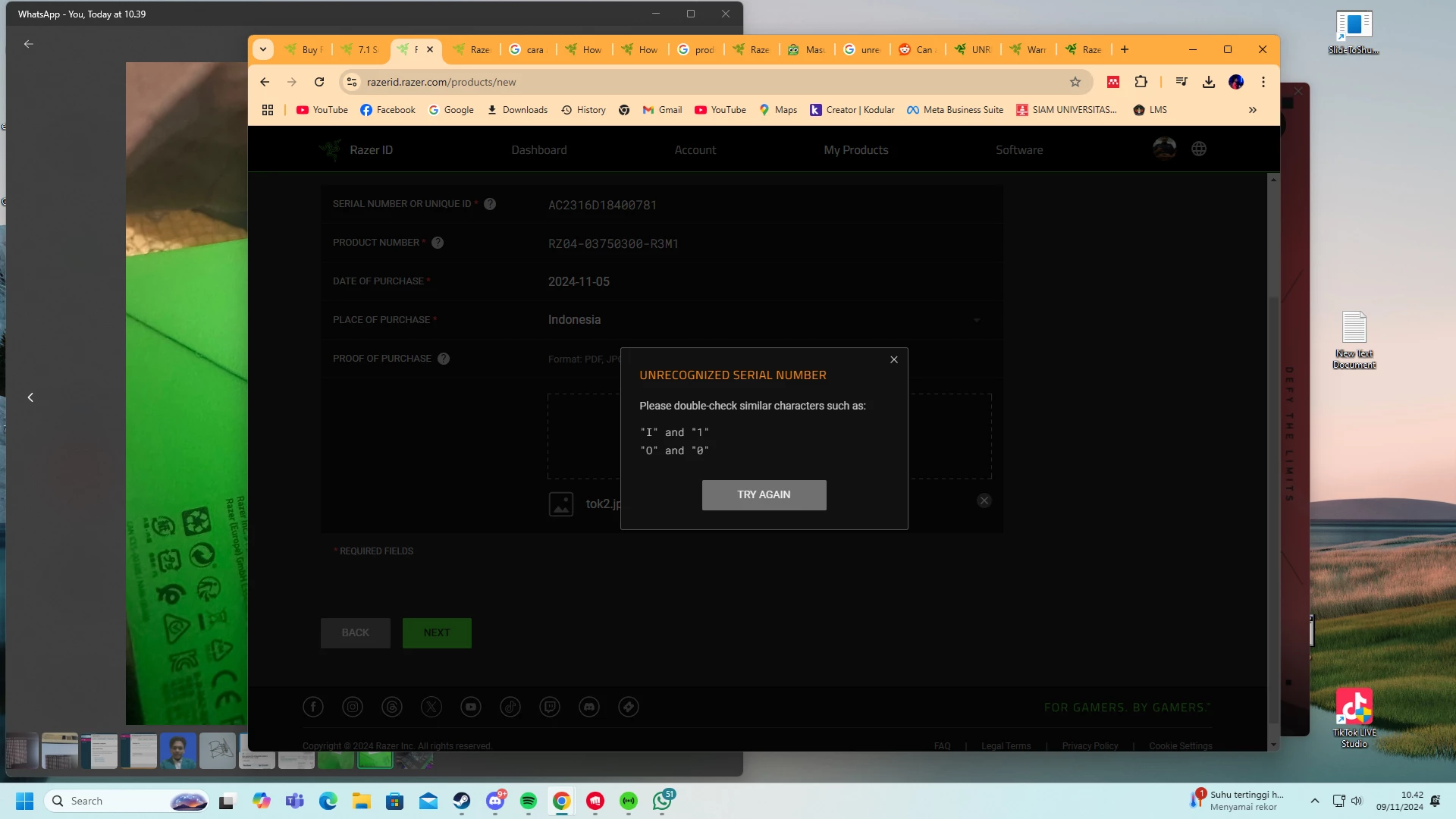Open the tab search dropdown arrow
Screen dimensions: 1456x819
pyautogui.click(x=263, y=49)
